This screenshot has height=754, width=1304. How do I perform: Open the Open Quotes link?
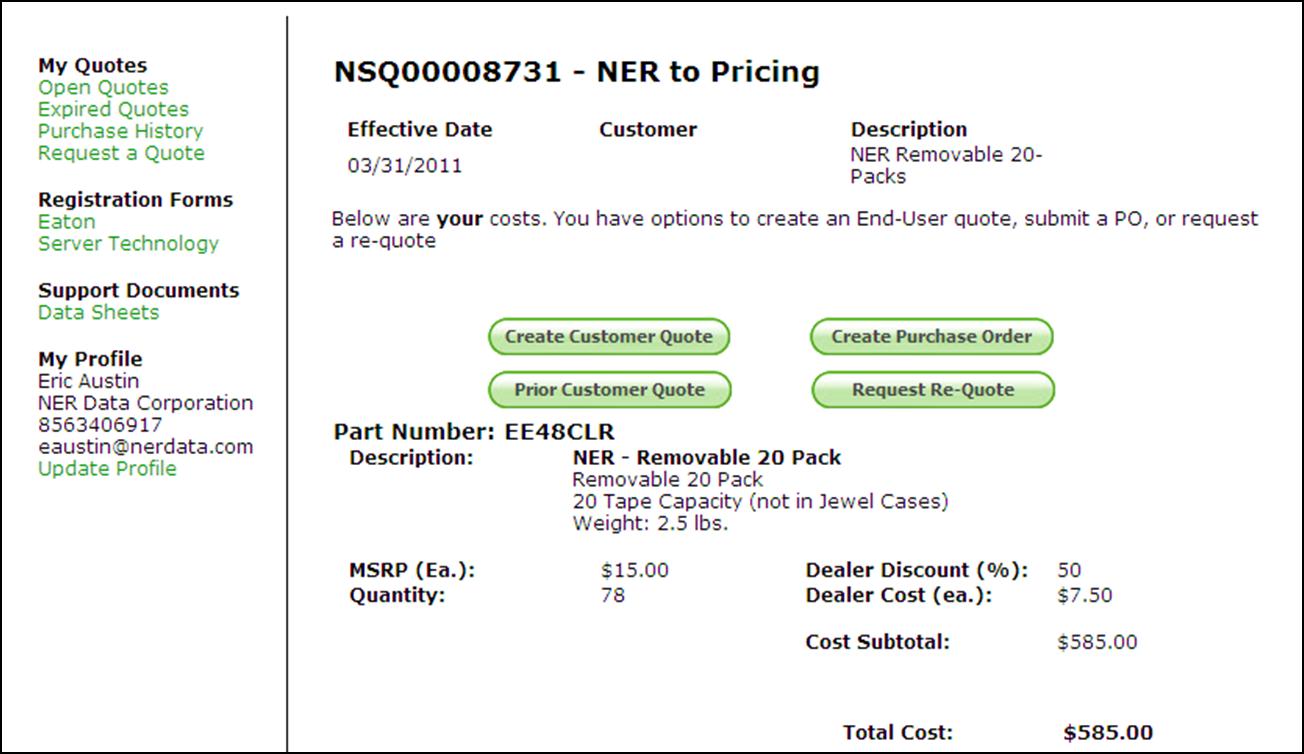103,88
